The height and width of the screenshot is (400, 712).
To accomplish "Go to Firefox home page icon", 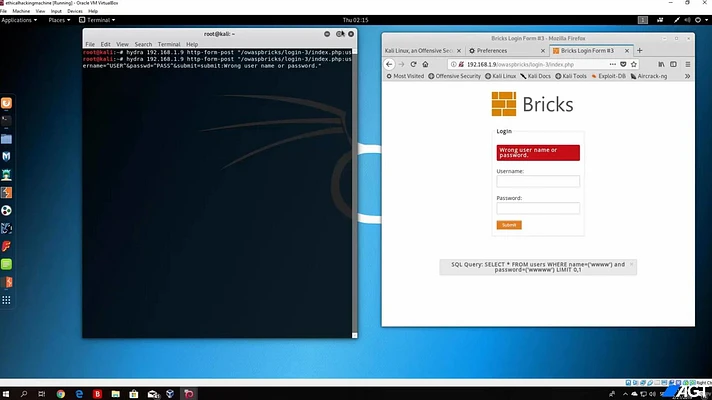I will coord(425,64).
